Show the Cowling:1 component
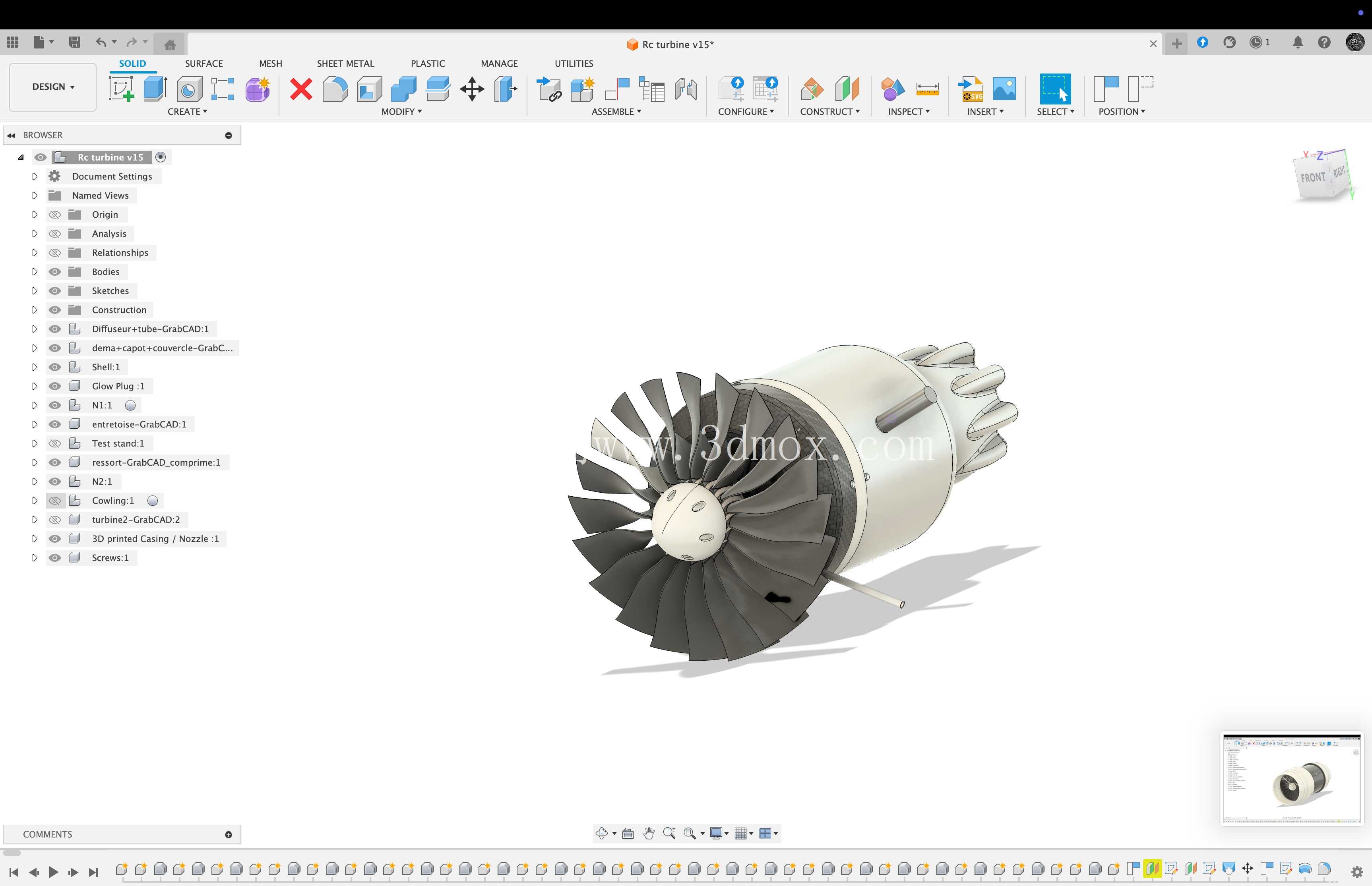 (55, 501)
